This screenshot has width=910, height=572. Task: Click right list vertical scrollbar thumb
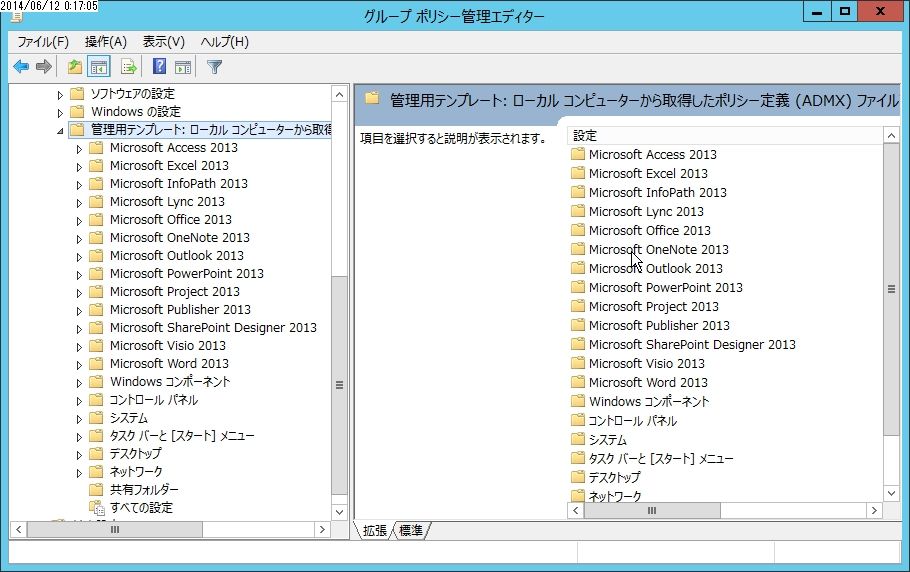pos(891,289)
